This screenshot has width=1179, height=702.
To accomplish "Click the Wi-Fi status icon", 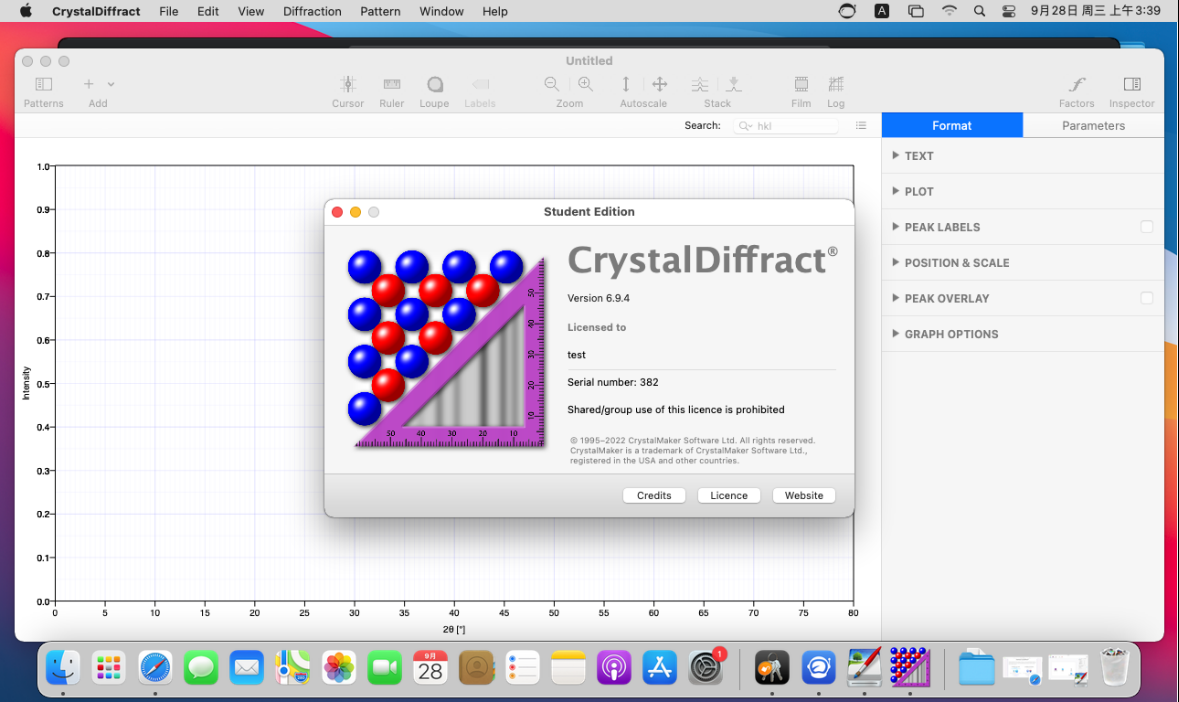I will click(x=949, y=11).
